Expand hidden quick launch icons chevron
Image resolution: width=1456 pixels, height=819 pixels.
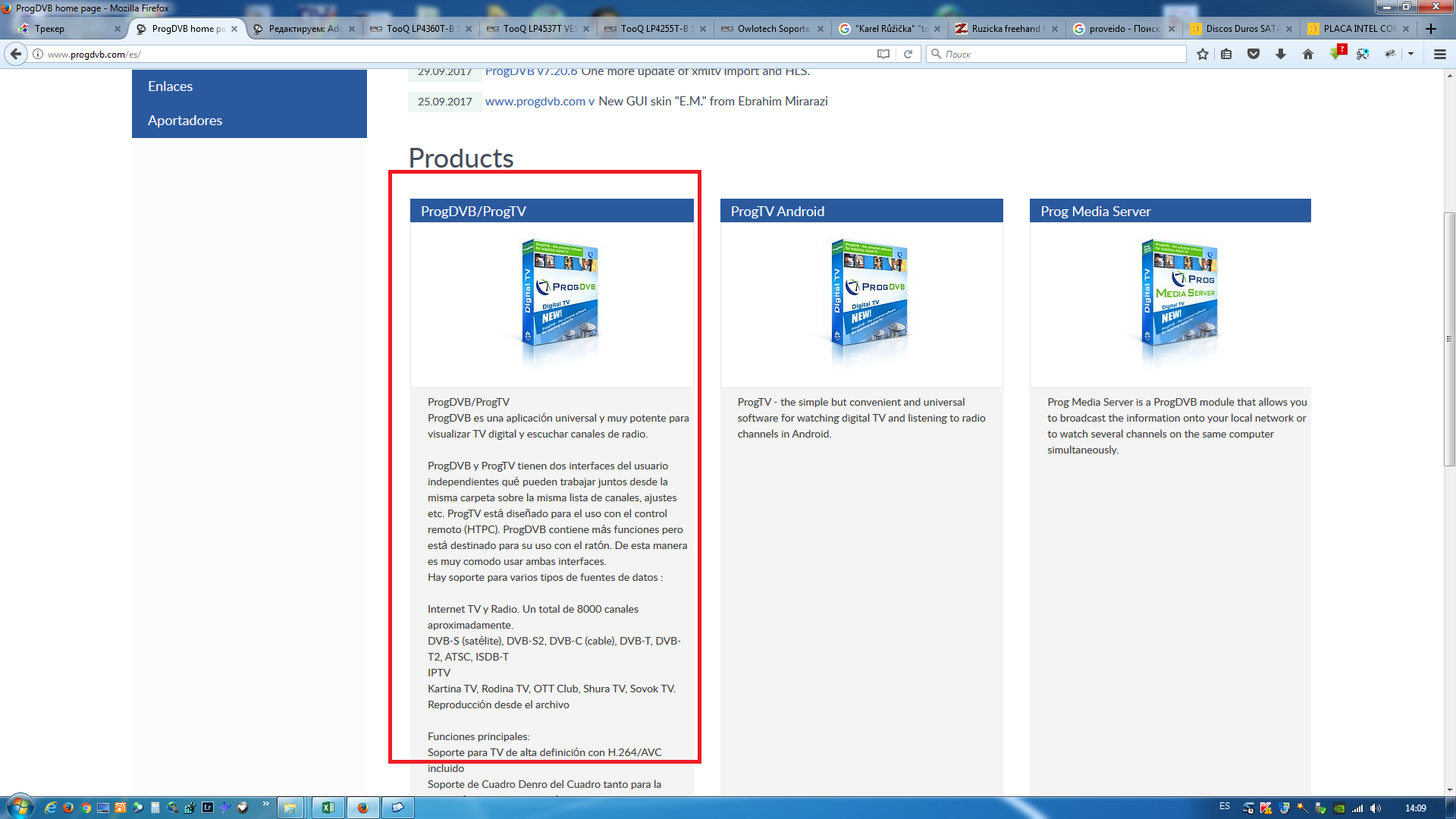[265, 804]
